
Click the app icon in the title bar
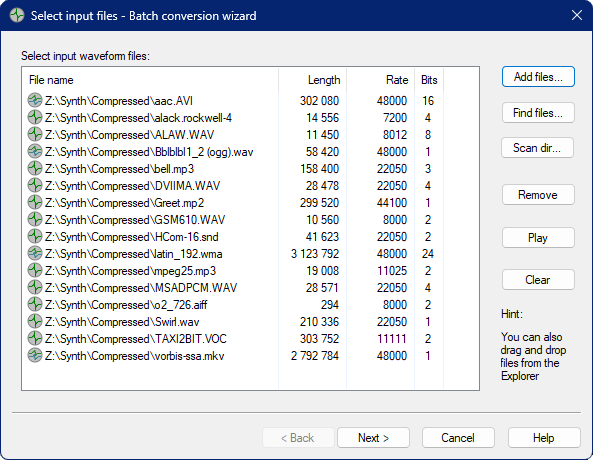click(x=17, y=16)
